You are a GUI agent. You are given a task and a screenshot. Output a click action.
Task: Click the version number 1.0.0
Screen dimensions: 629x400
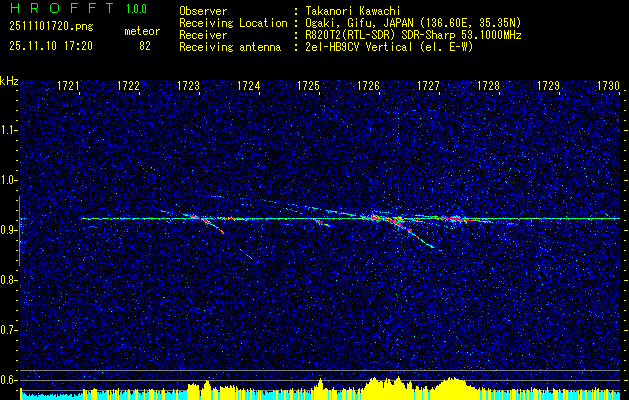pos(136,8)
